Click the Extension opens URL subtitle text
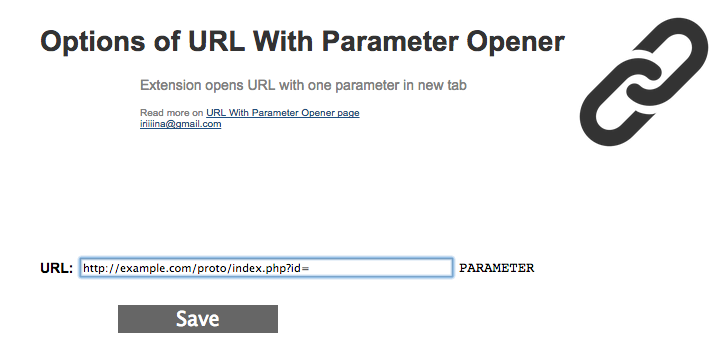Viewport: 721px width, 361px height. coord(303,86)
